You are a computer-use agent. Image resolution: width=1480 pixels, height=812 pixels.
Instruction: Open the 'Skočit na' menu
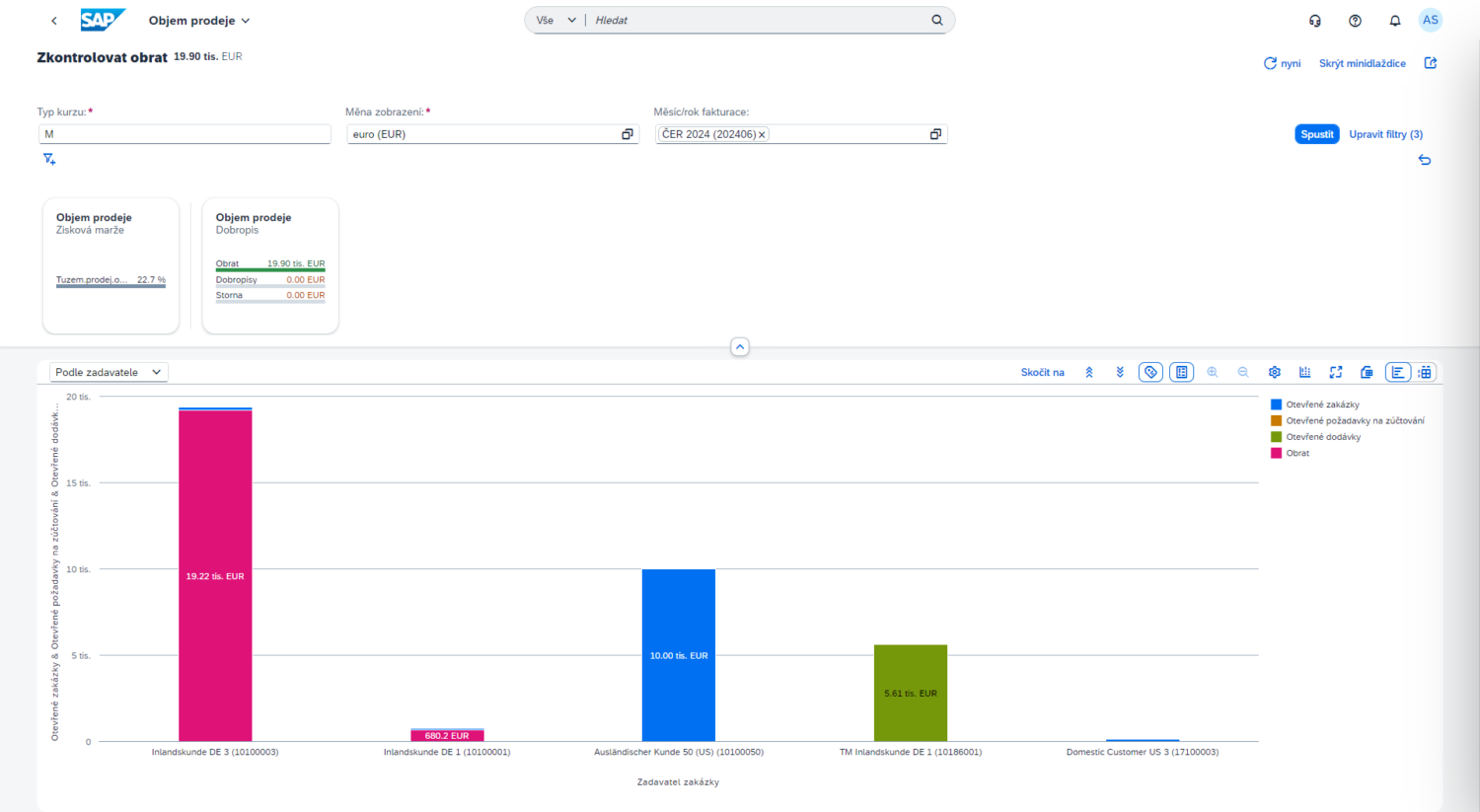coord(1042,372)
